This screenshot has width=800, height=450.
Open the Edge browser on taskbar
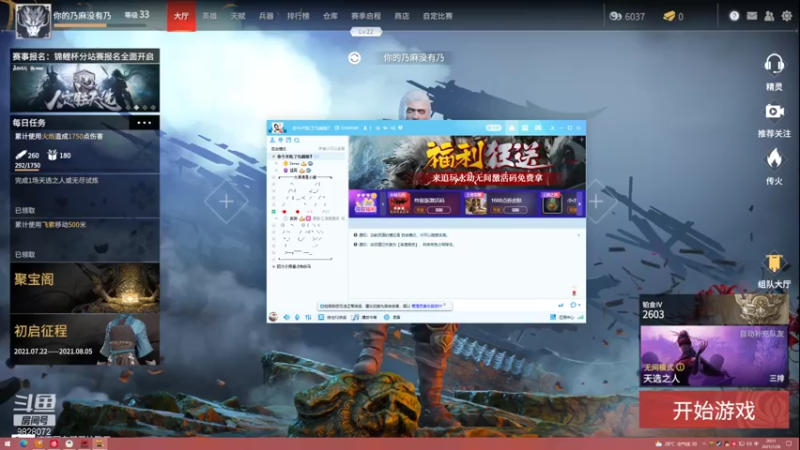(23, 444)
